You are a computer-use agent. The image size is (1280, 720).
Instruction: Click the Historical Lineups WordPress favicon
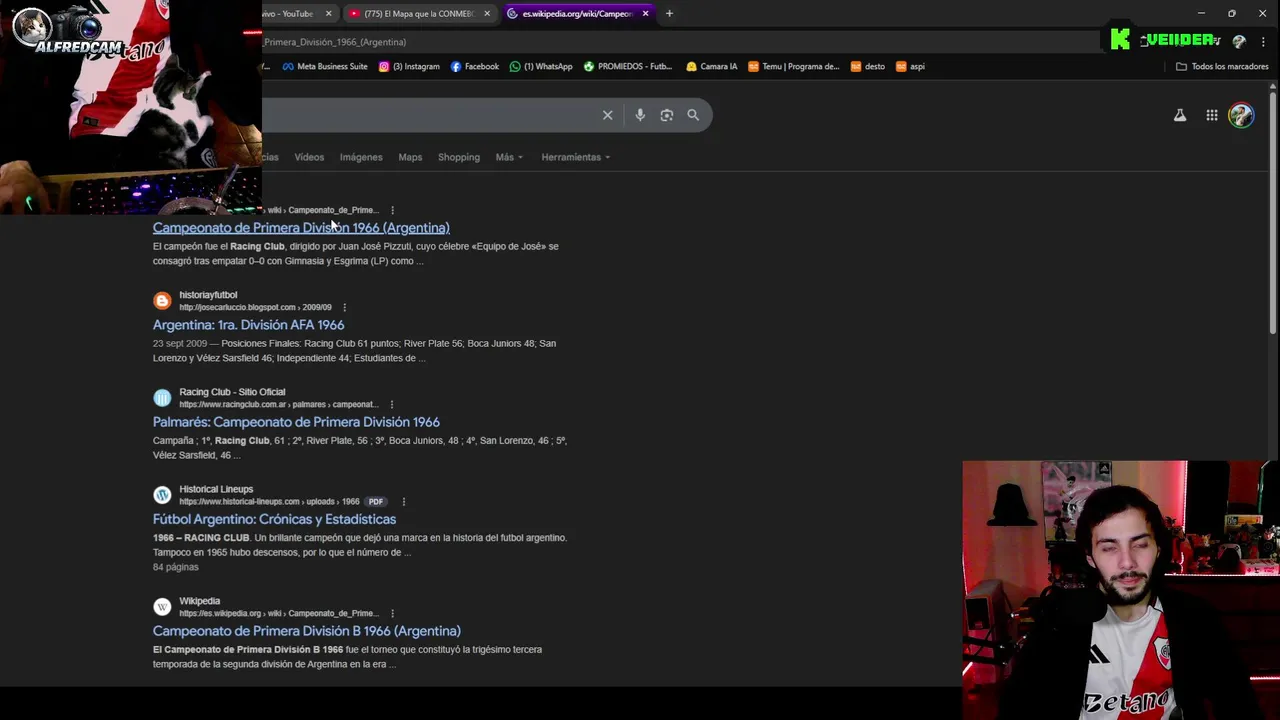tap(162, 495)
